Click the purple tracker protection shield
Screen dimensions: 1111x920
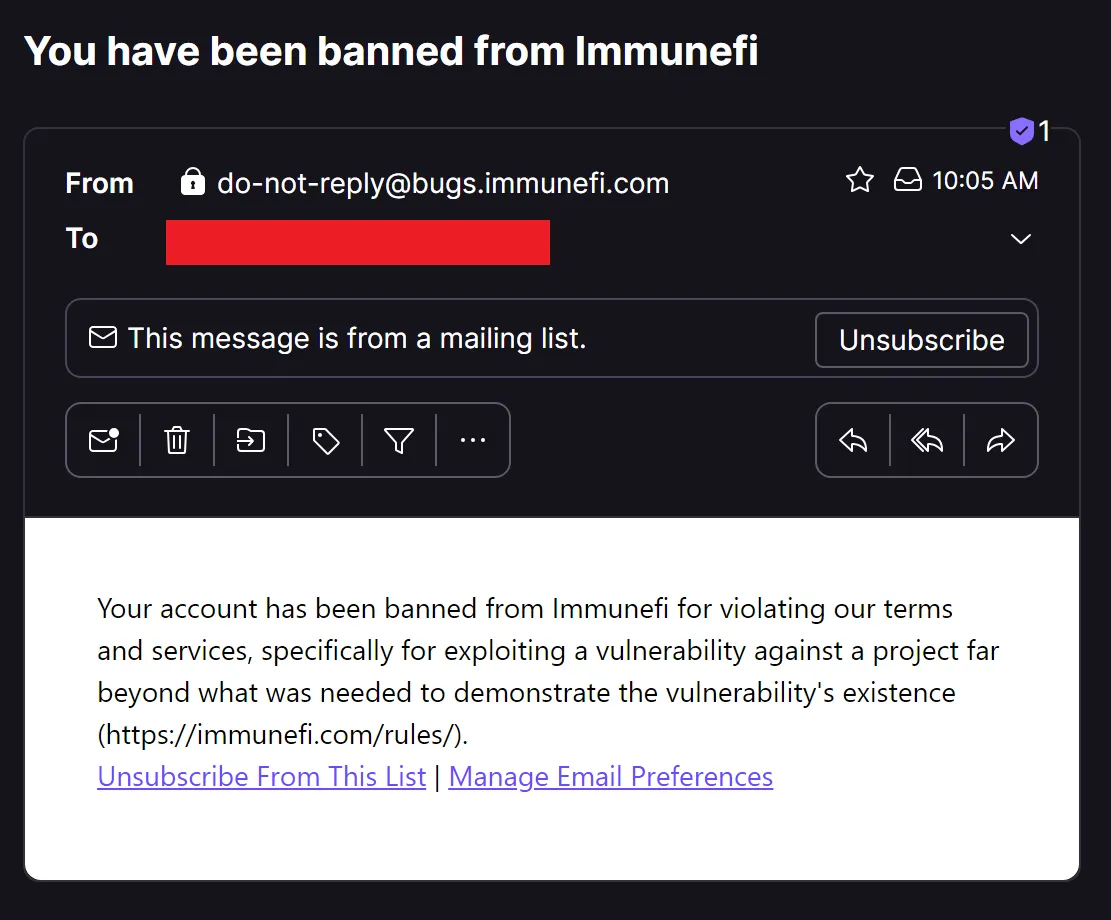coord(1021,131)
